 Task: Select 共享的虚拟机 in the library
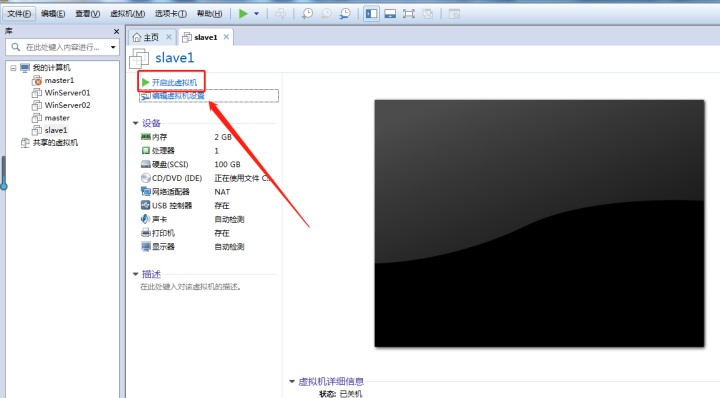(x=55, y=143)
